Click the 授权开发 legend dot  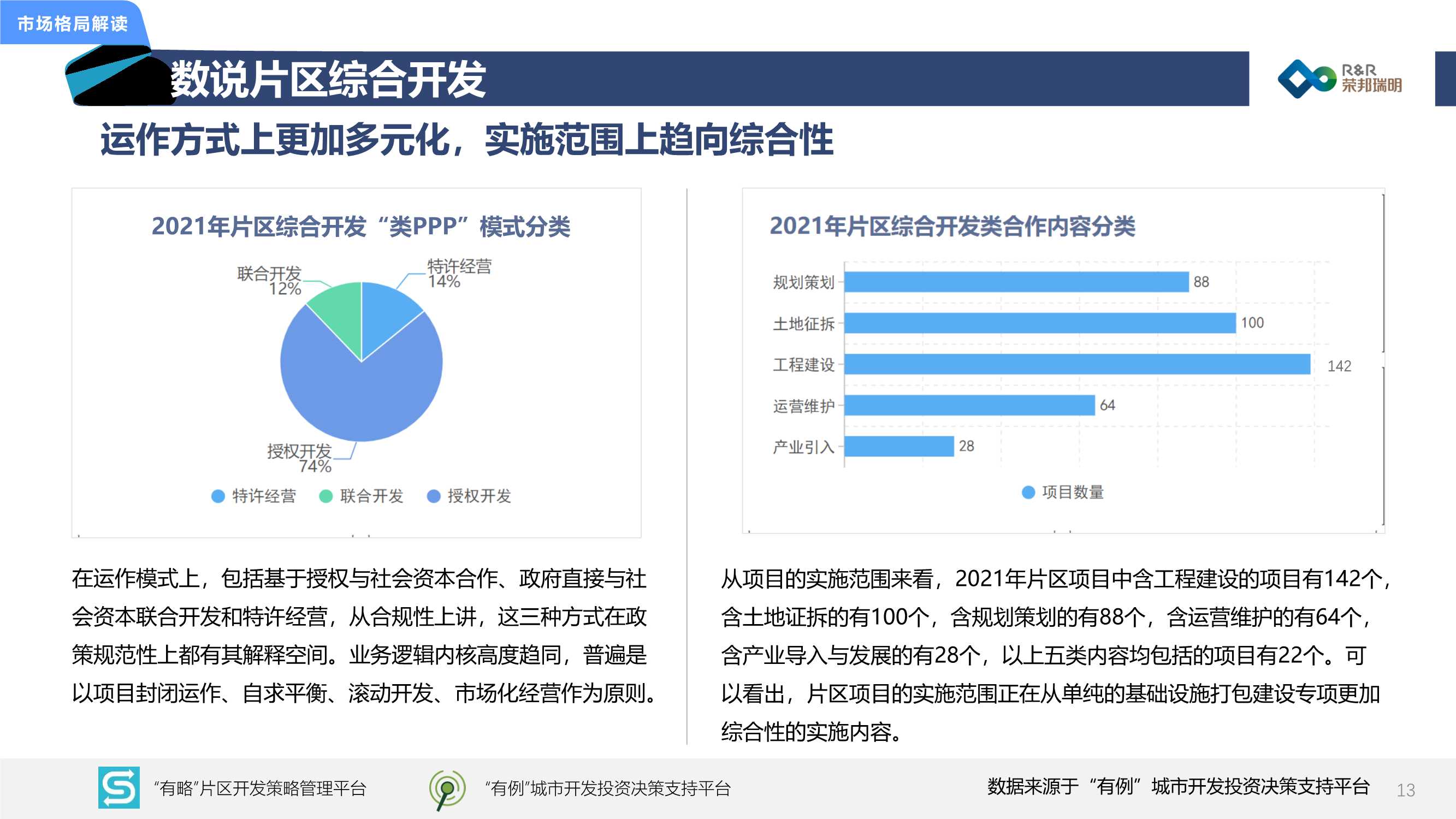[434, 496]
